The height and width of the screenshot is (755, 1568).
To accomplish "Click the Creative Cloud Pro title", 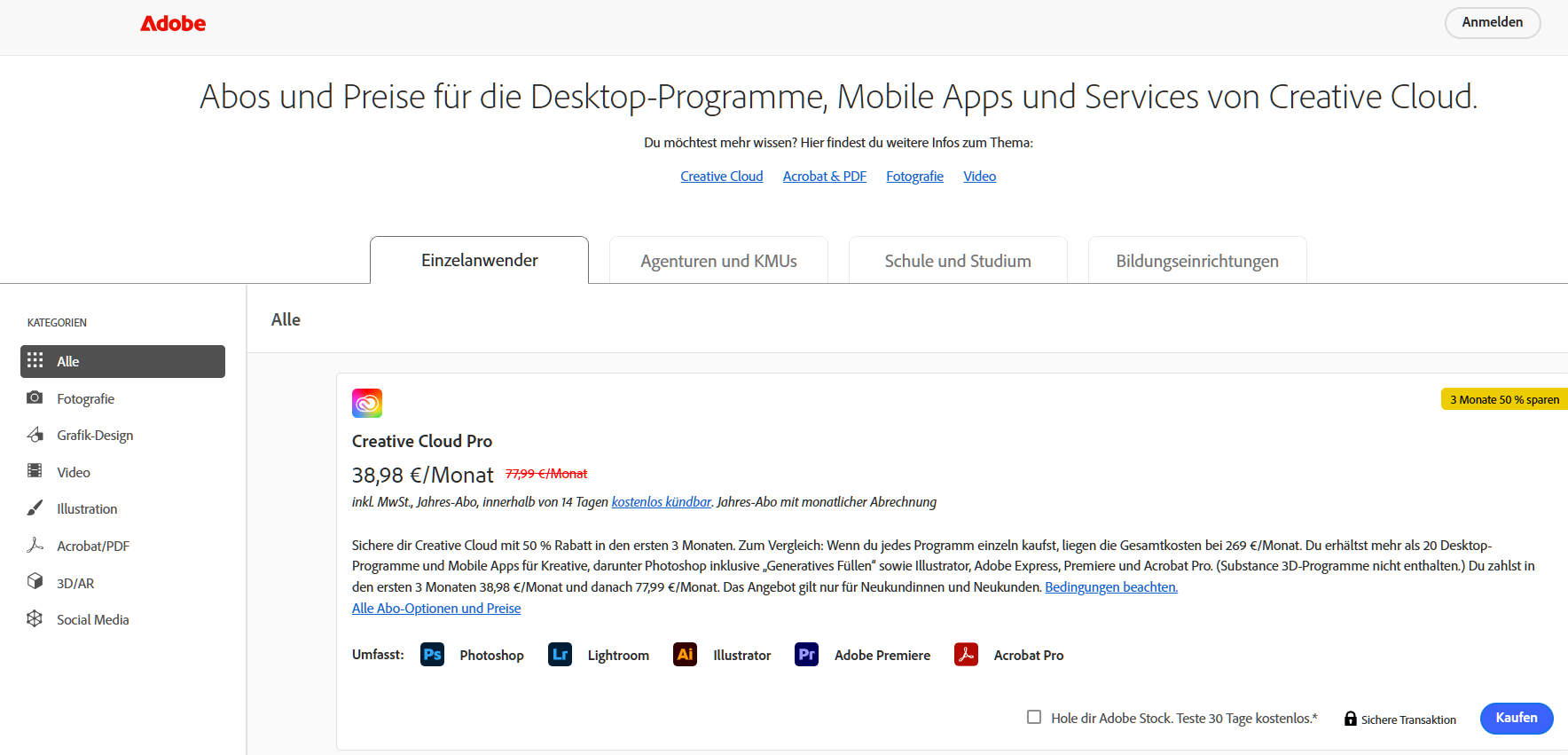I will point(422,441).
